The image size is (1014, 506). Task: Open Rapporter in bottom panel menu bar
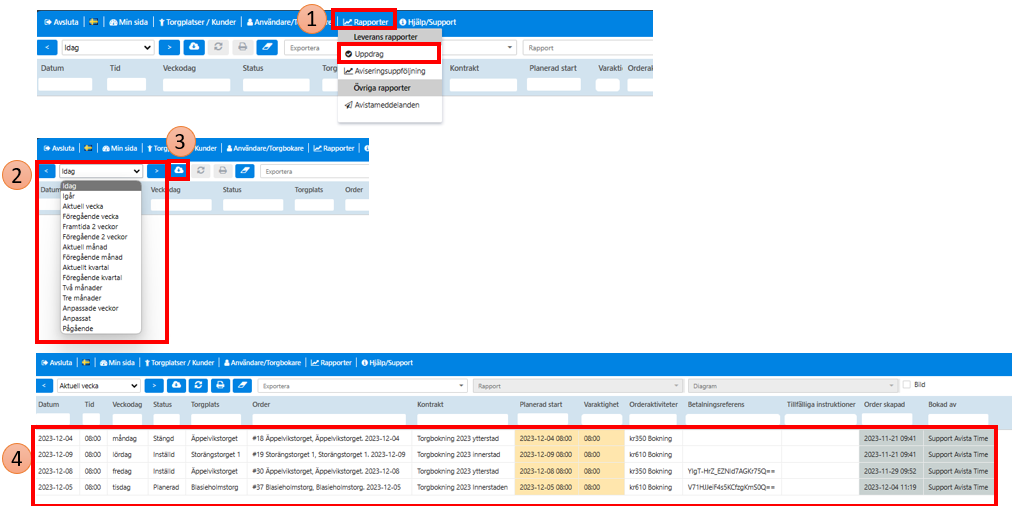(x=331, y=362)
